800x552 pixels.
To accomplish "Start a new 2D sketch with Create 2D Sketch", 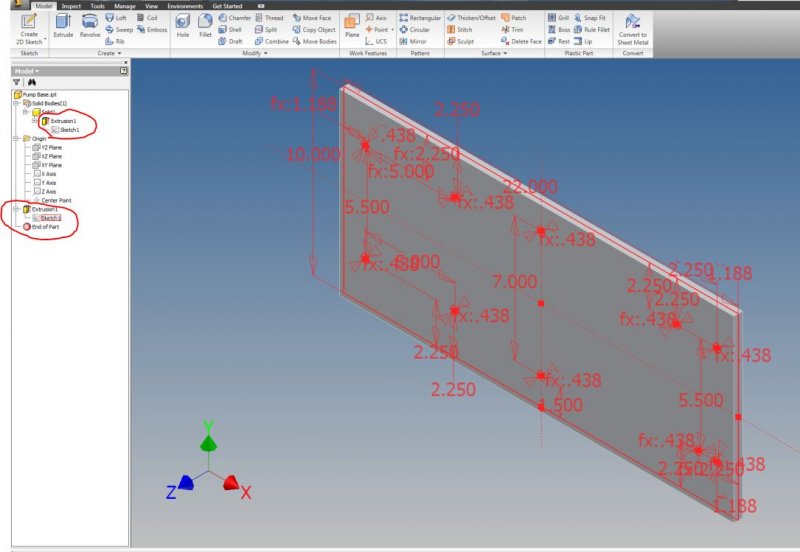I will tap(29, 30).
